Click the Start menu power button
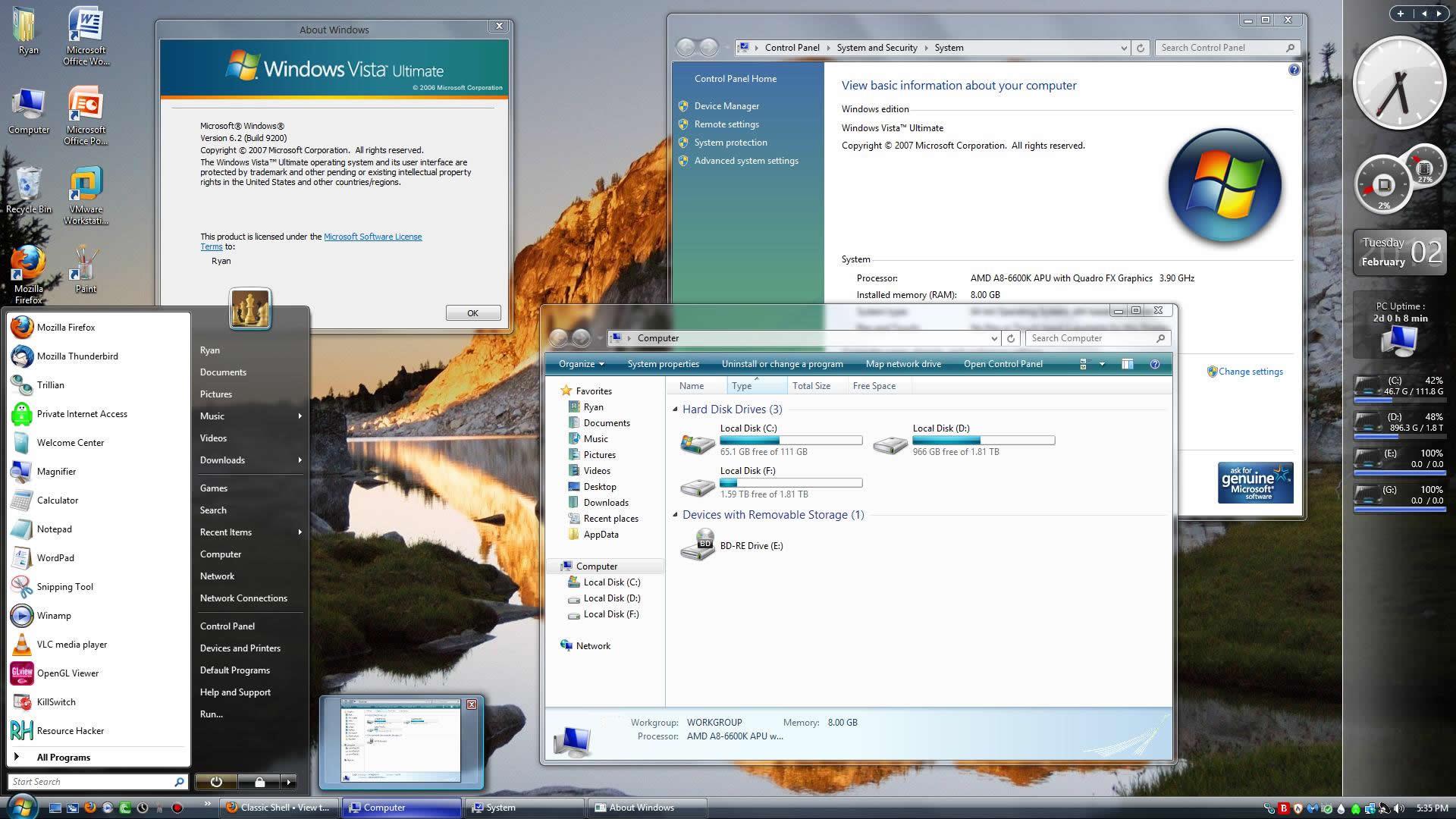This screenshot has height=819, width=1456. [216, 782]
